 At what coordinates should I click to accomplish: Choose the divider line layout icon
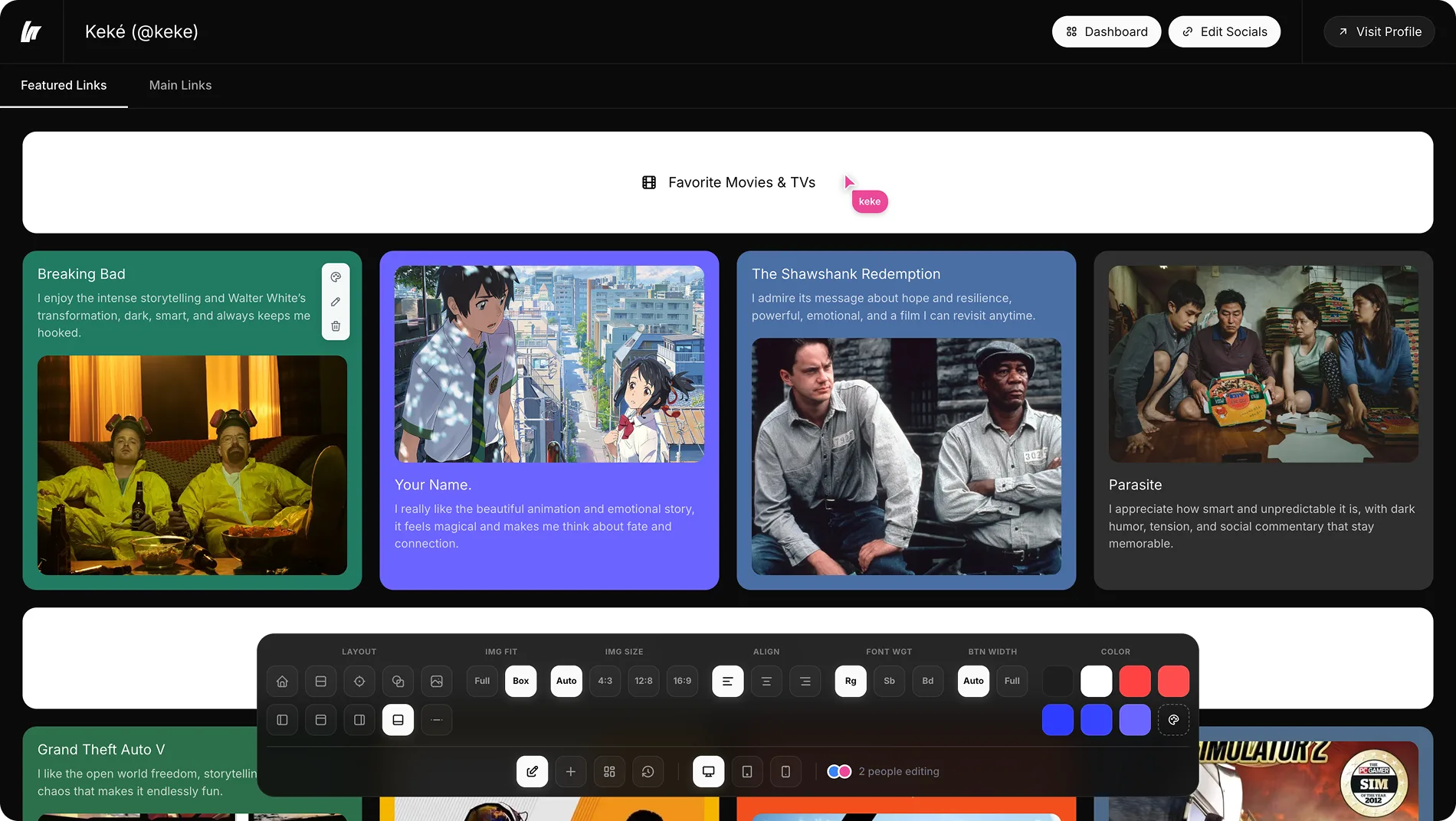(437, 720)
